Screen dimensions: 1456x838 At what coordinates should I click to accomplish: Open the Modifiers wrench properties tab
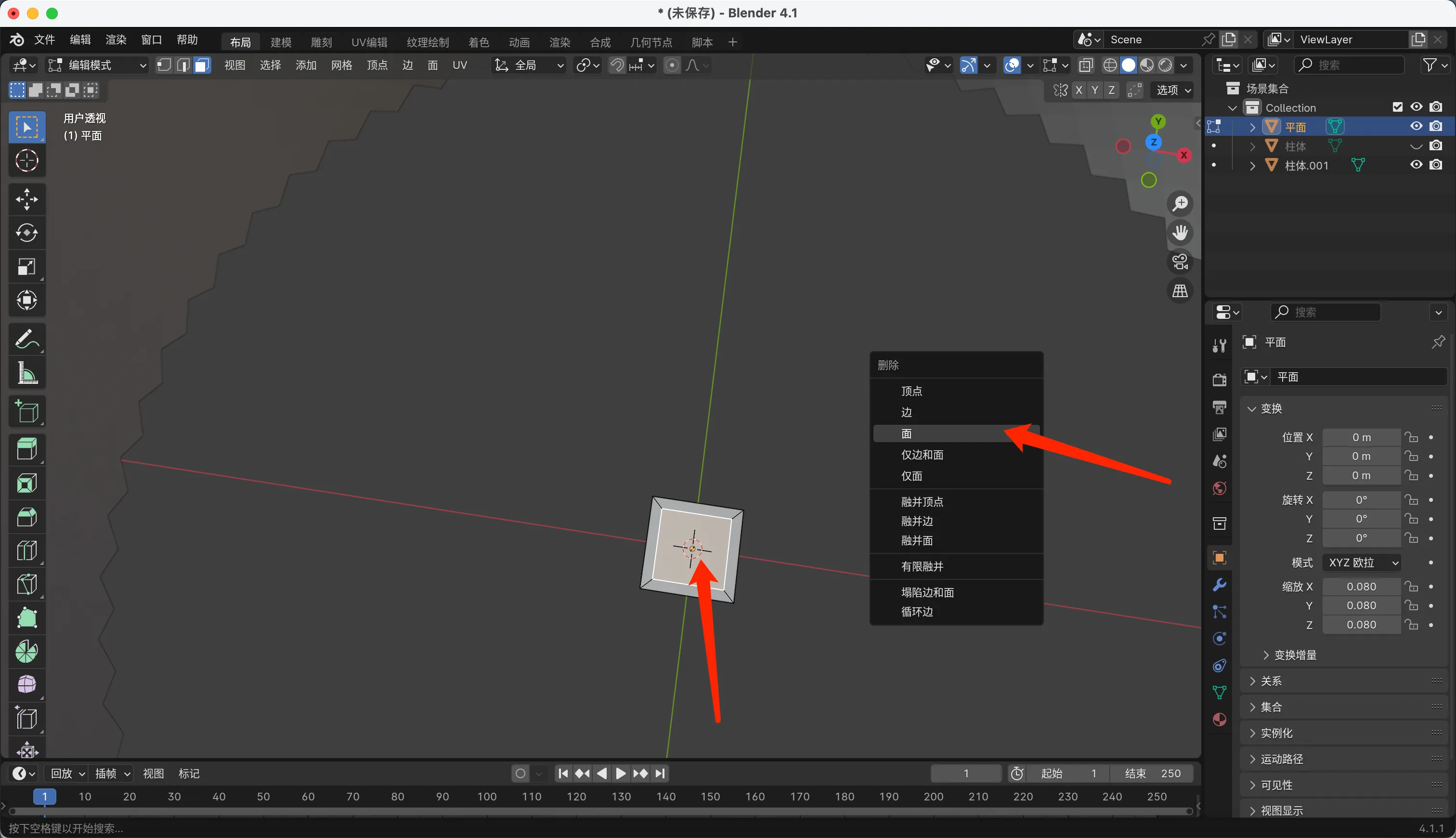(1219, 585)
